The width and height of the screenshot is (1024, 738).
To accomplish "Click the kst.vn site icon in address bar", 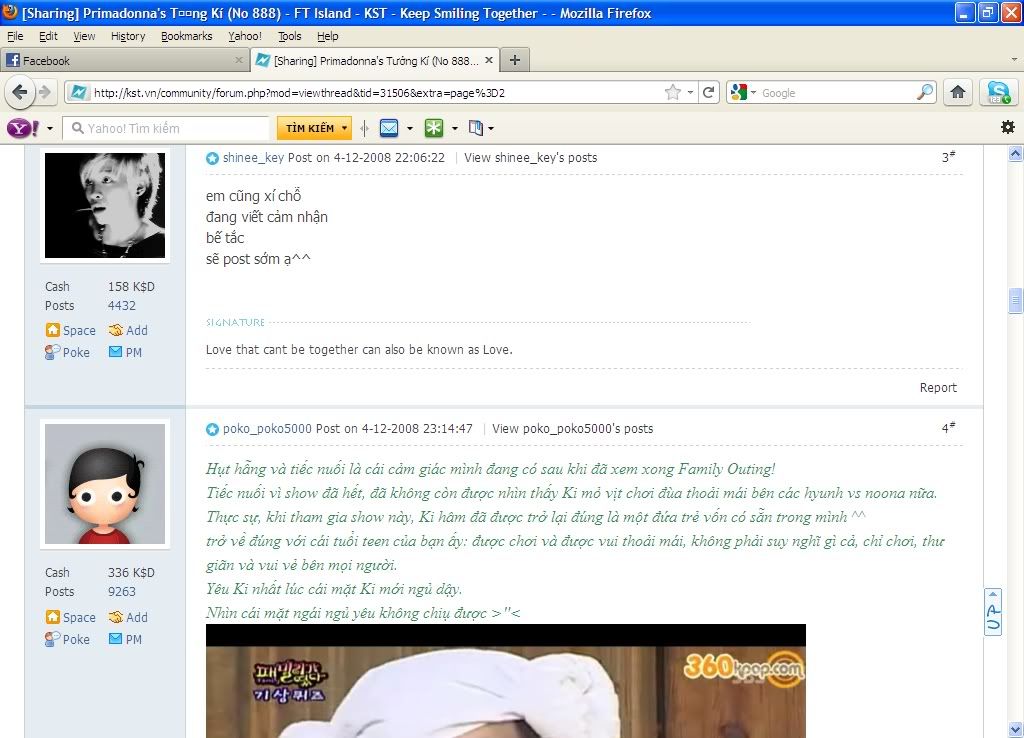I will 78,93.
